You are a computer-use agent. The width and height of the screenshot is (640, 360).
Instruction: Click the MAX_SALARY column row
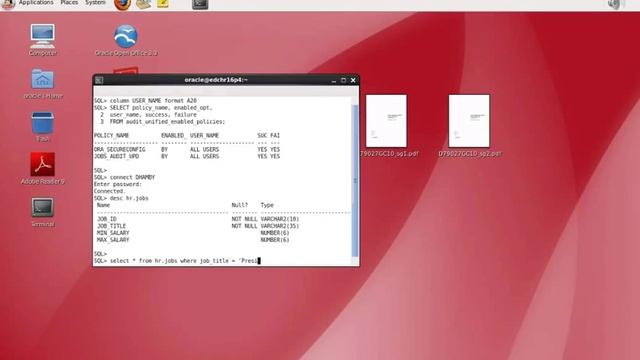(193, 240)
